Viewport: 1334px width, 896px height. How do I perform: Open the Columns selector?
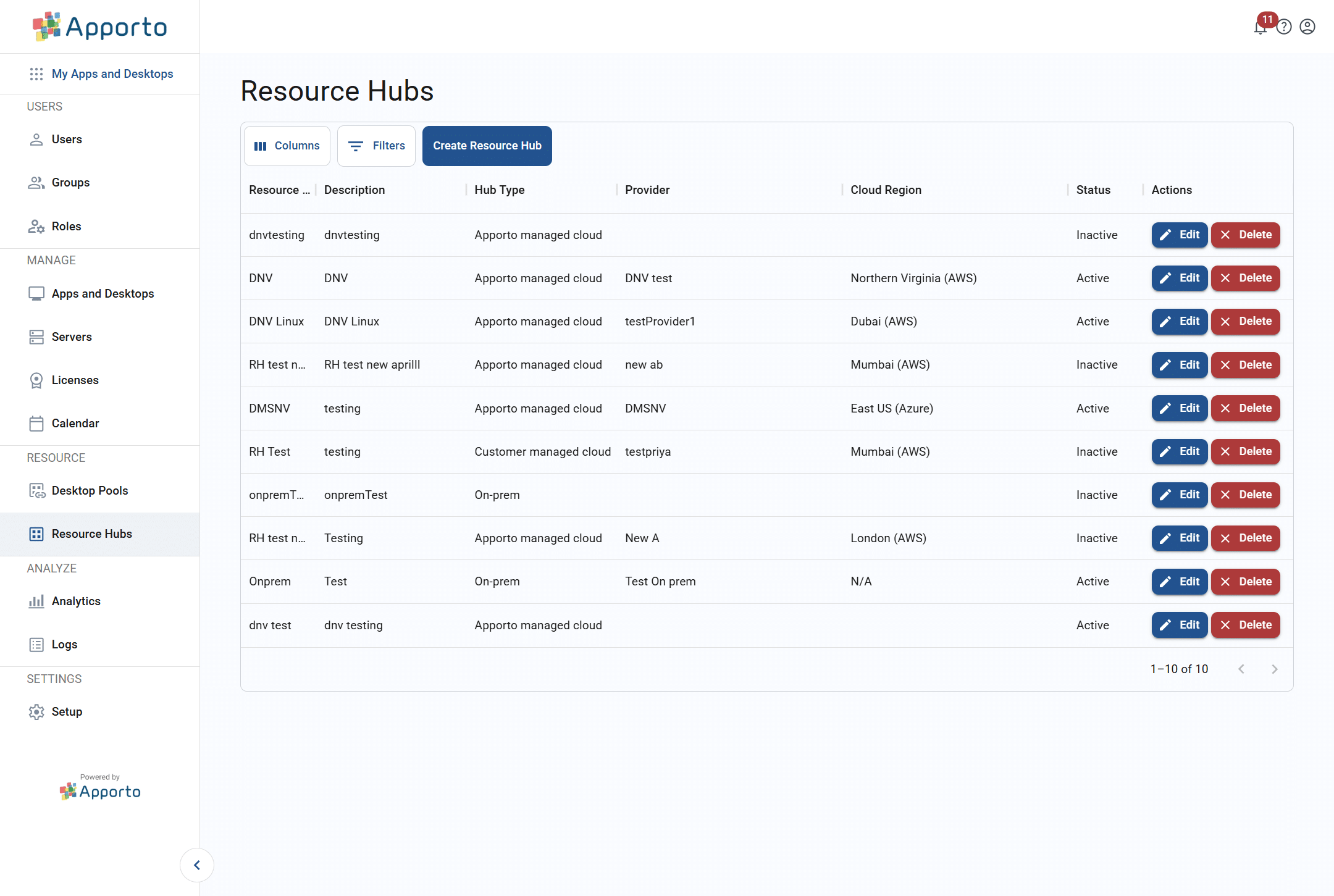pos(287,146)
